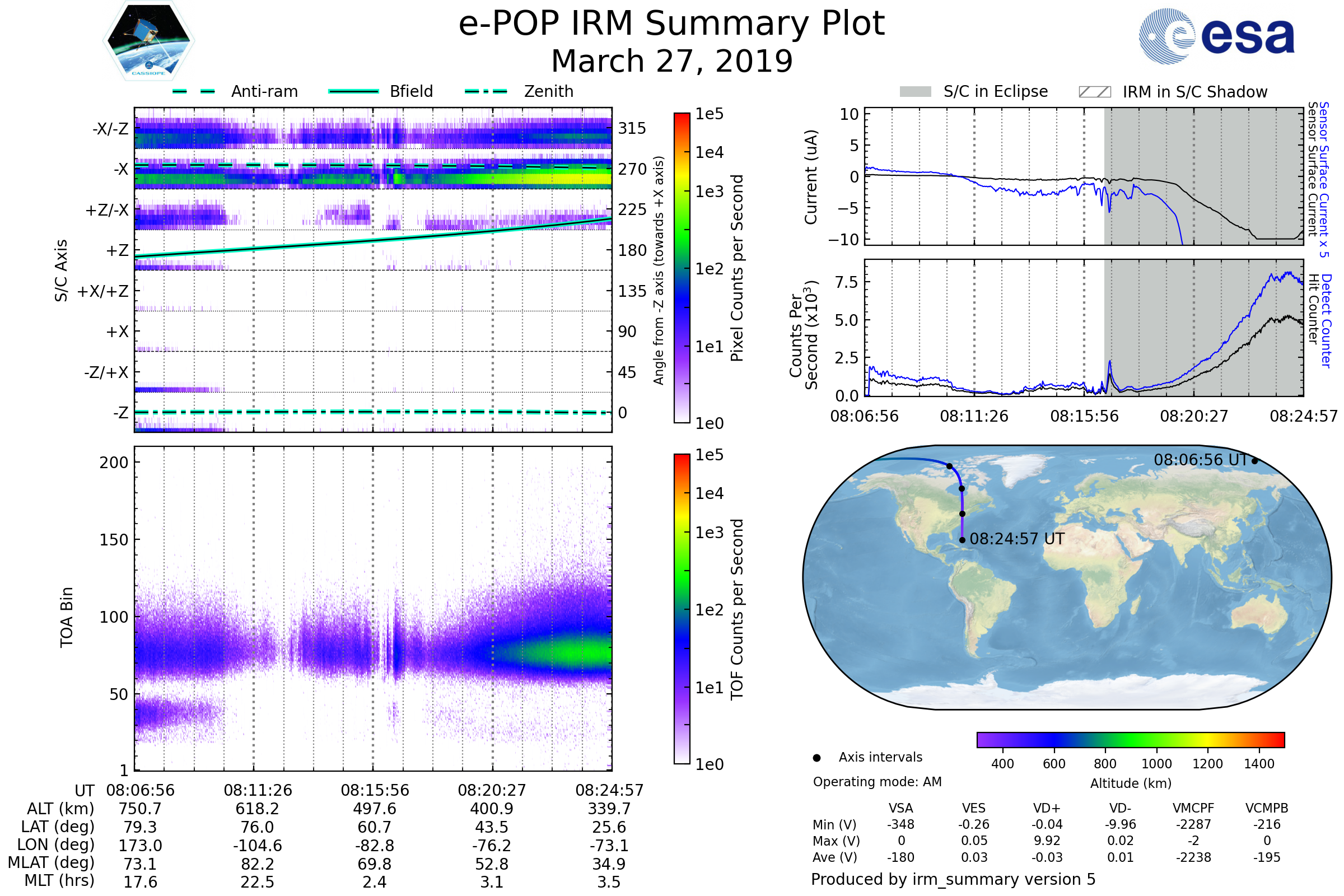1344x896 pixels.
Task: Click the altitude colorbar under the map
Action: click(1130, 739)
